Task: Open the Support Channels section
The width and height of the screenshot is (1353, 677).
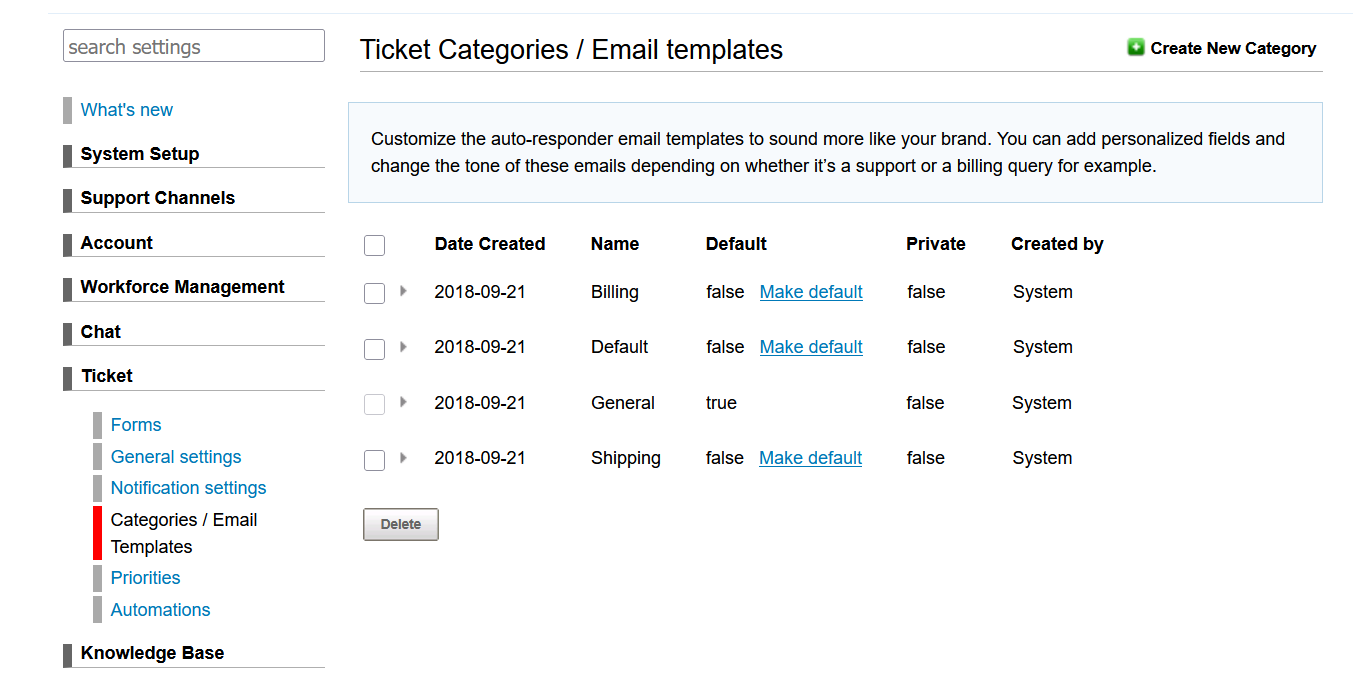Action: coord(158,198)
